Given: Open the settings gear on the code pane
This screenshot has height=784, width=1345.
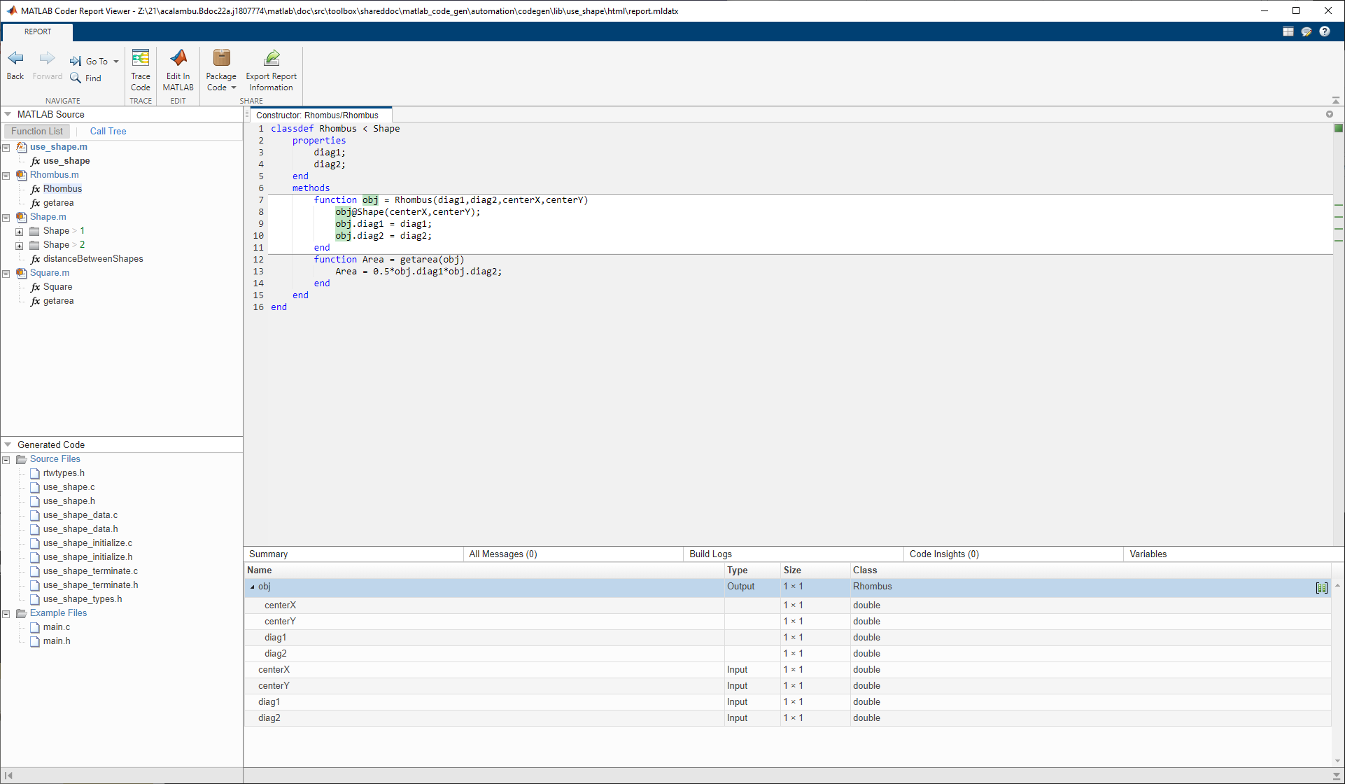Looking at the screenshot, I should point(1329,114).
